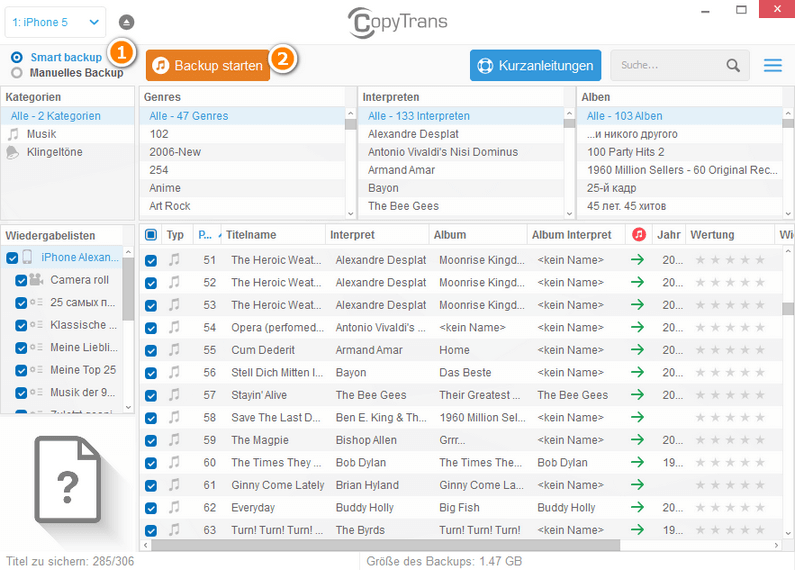Select interpreter The Bee Gees in filter list
The height and width of the screenshot is (570, 795).
click(x=461, y=206)
